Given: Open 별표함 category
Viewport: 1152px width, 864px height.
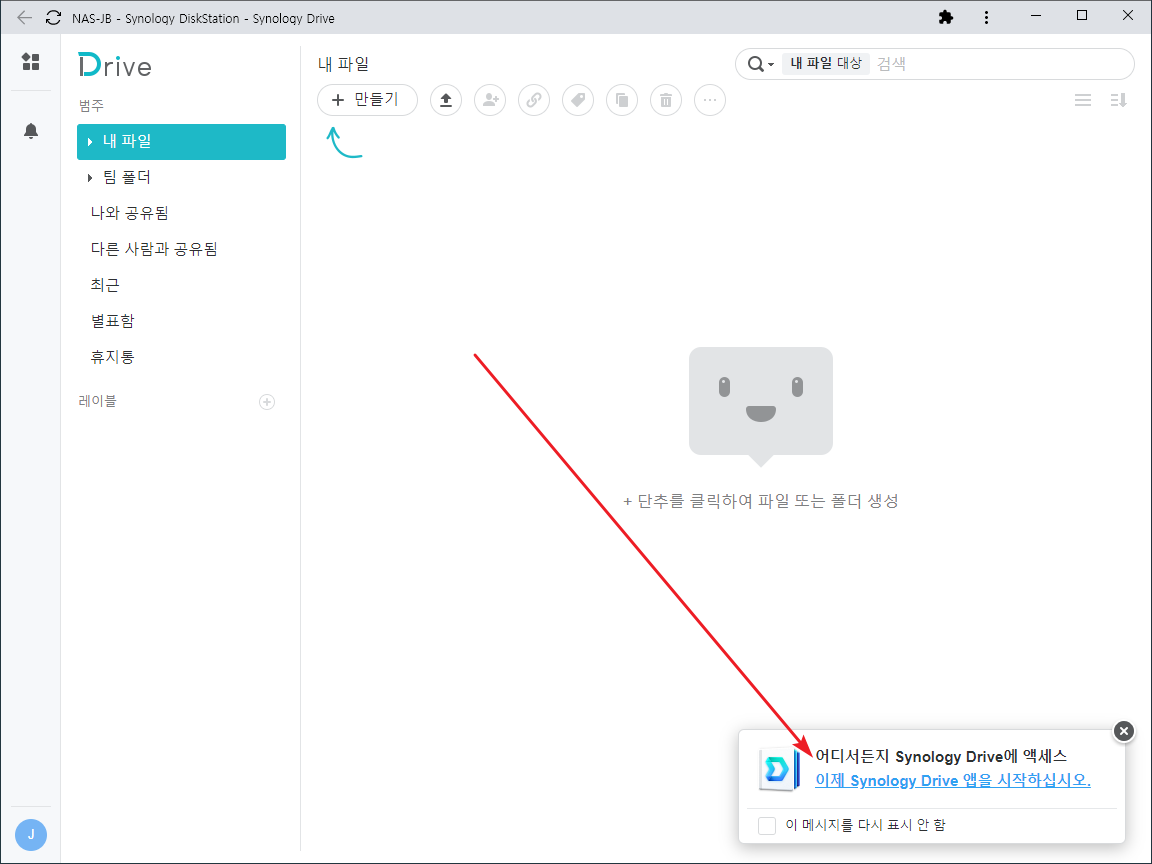Looking at the screenshot, I should (181, 321).
